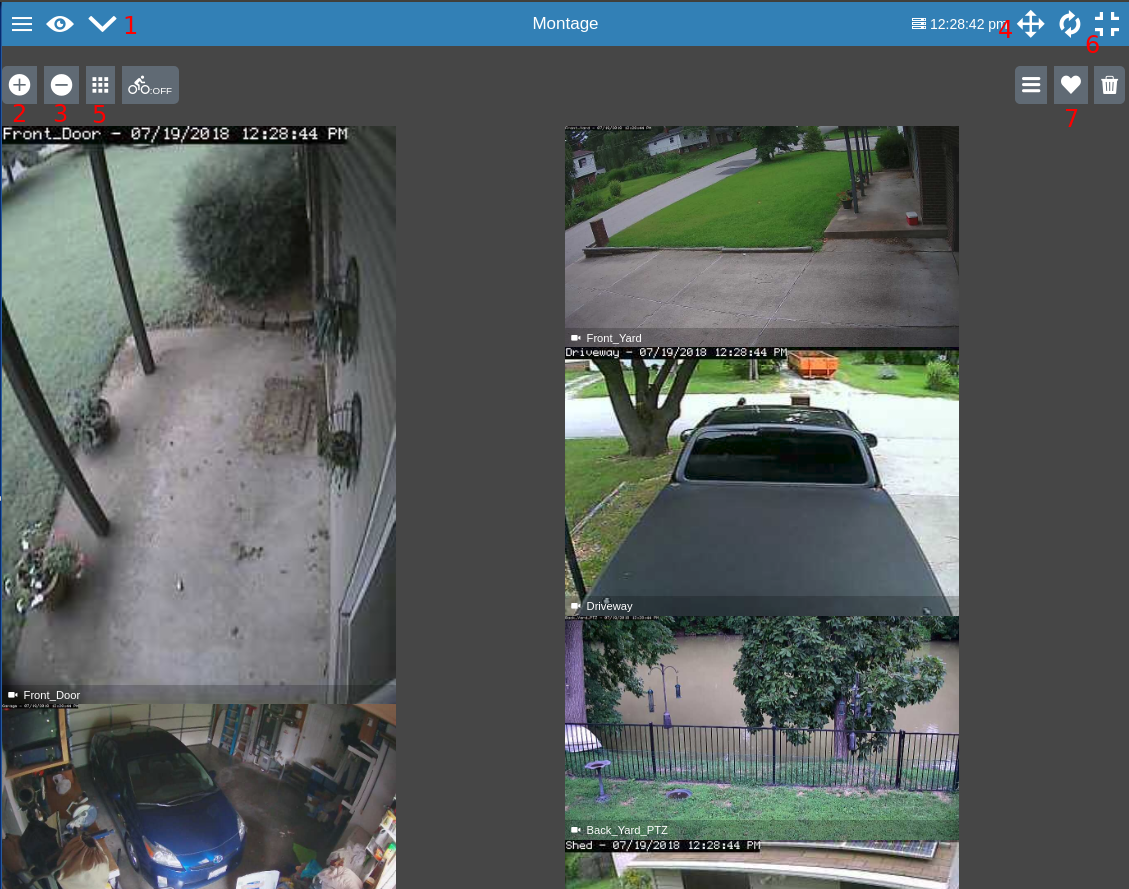
Task: Click the Front_Door camera label
Action: [52, 695]
